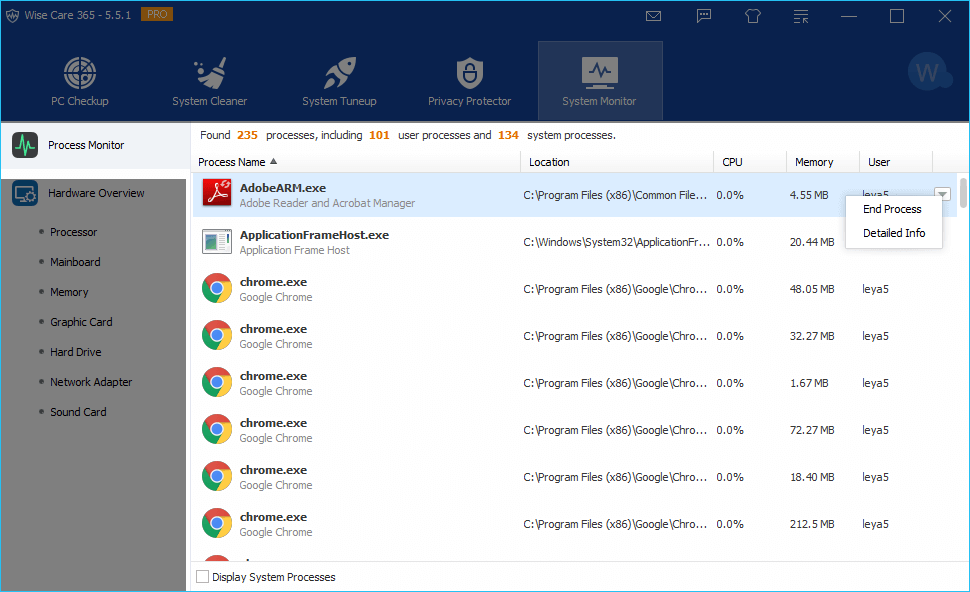Open Memory hardware section in sidebar
This screenshot has height=592, width=970.
pos(69,292)
